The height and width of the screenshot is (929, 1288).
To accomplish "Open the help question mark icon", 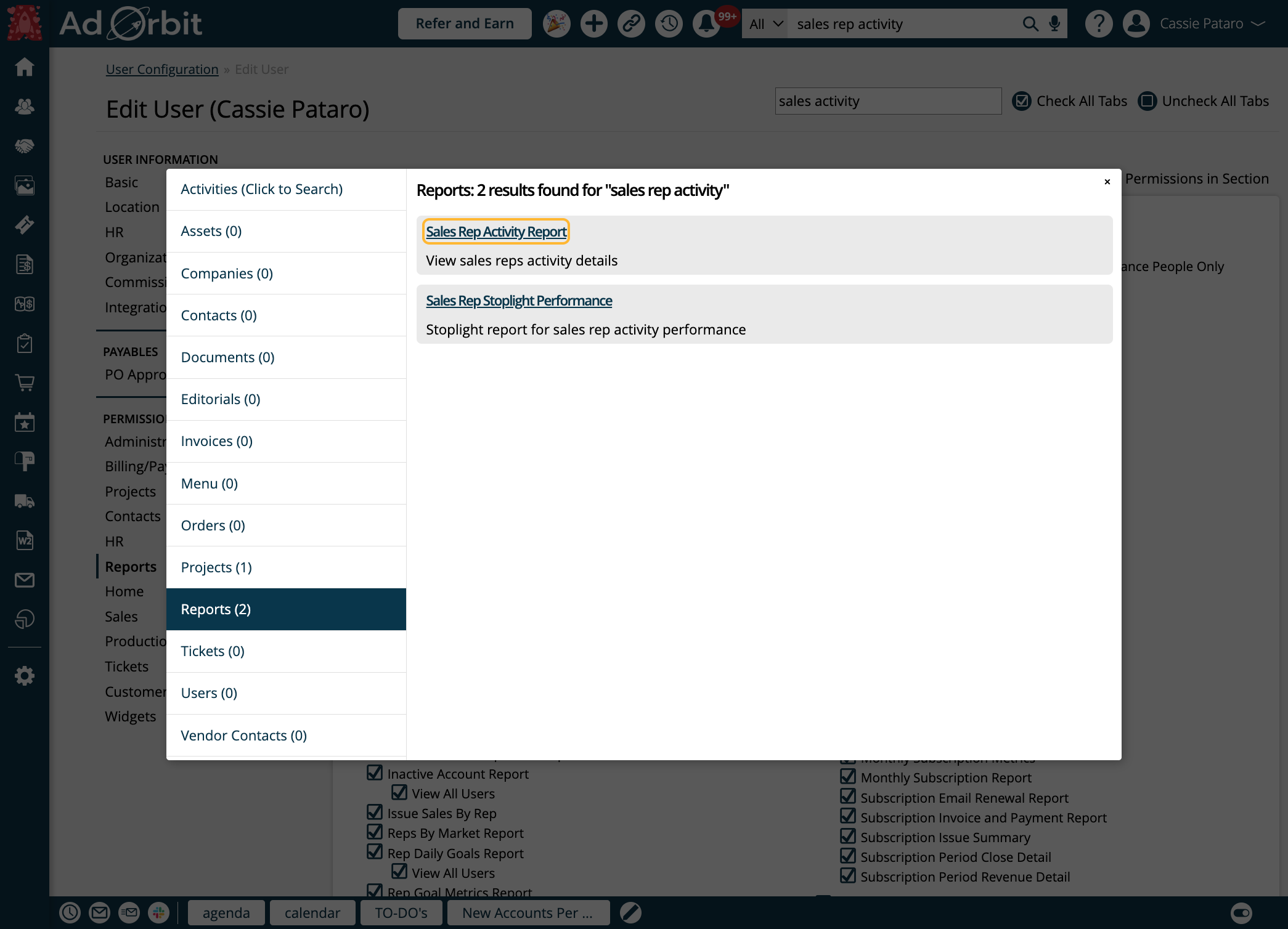I will [1098, 24].
